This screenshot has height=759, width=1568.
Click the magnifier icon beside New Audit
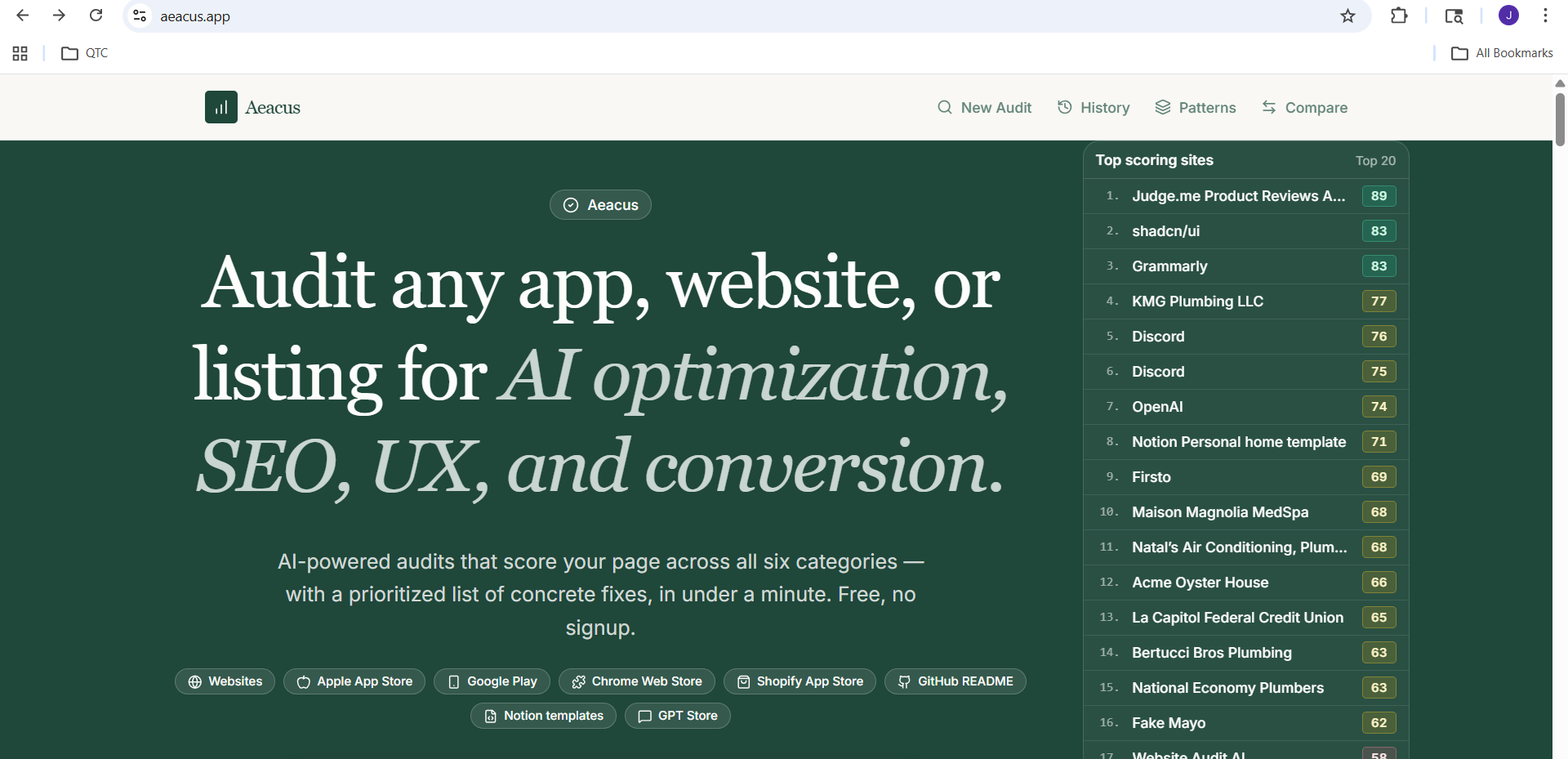point(945,107)
